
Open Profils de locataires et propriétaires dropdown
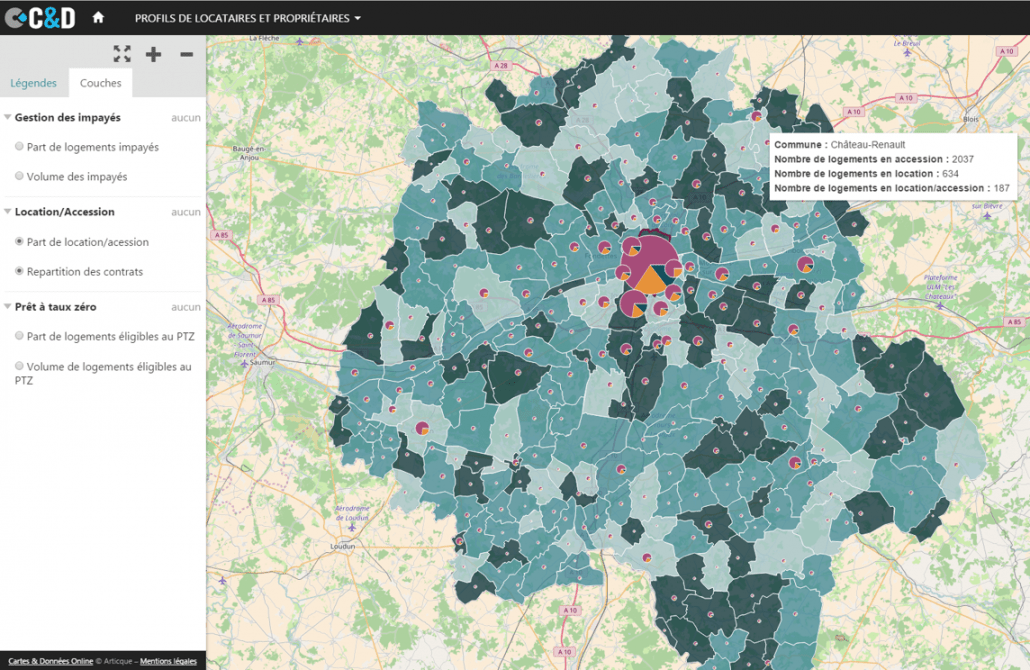[x=248, y=18]
